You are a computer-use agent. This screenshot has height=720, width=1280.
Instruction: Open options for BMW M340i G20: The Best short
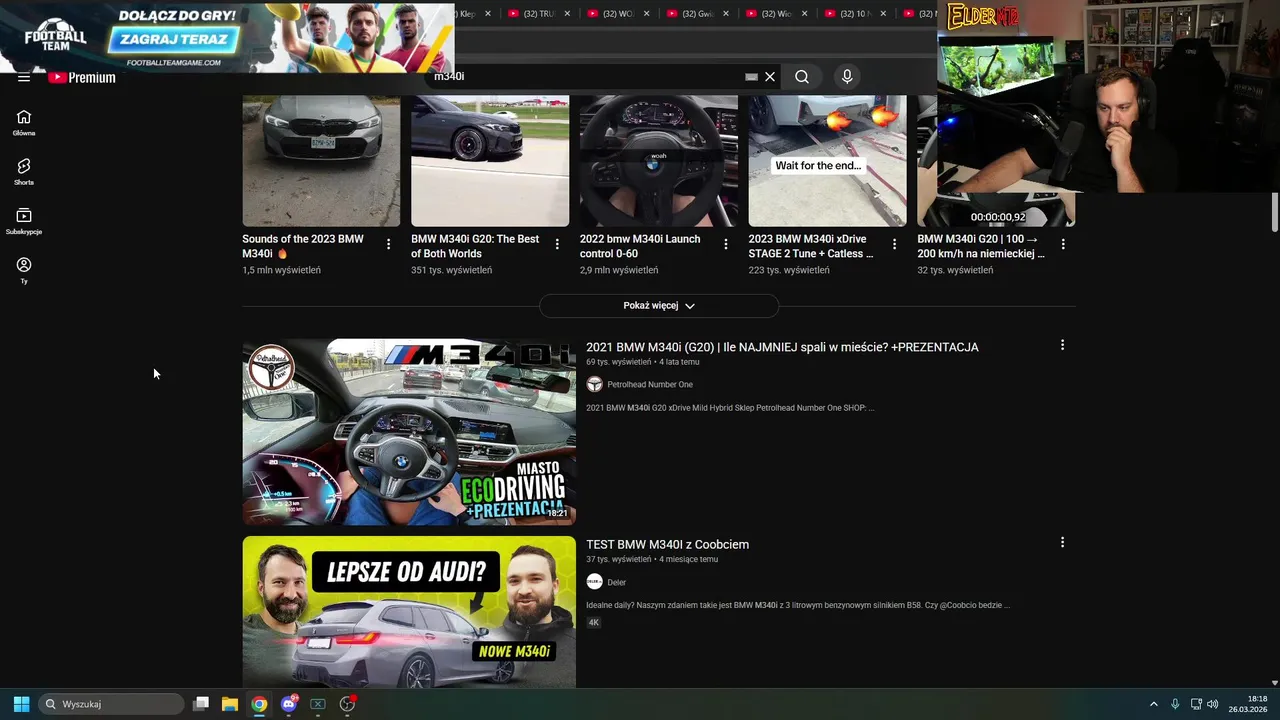click(558, 244)
